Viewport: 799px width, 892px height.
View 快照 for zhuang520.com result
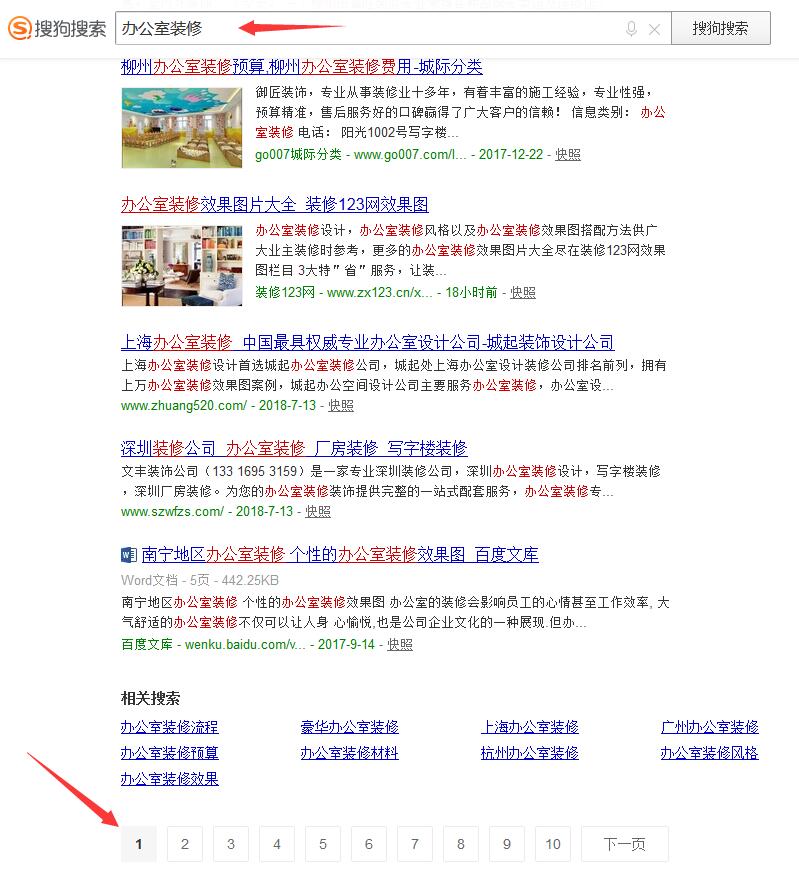341,405
